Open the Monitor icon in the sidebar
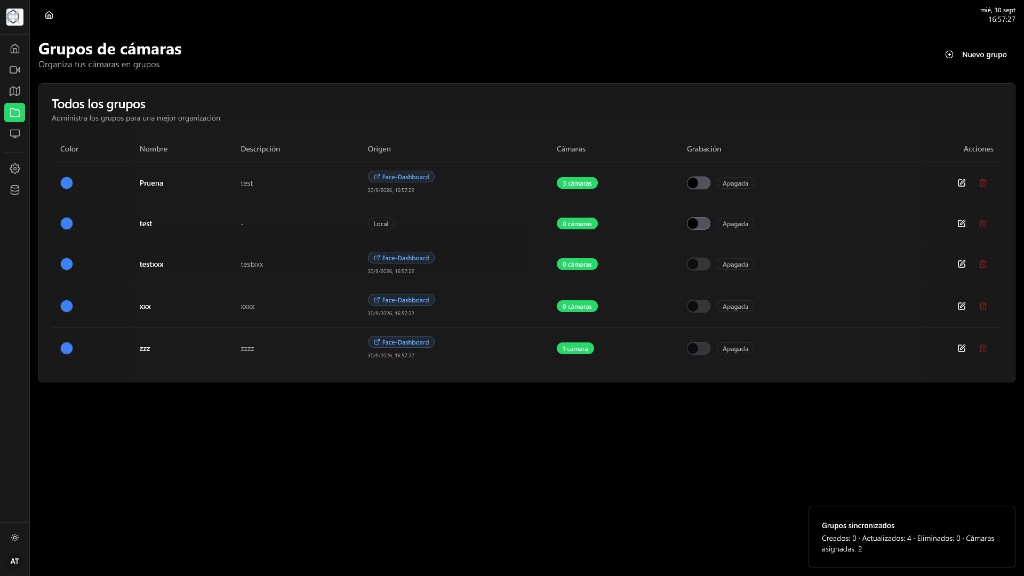The image size is (1024, 576). [x=14, y=134]
